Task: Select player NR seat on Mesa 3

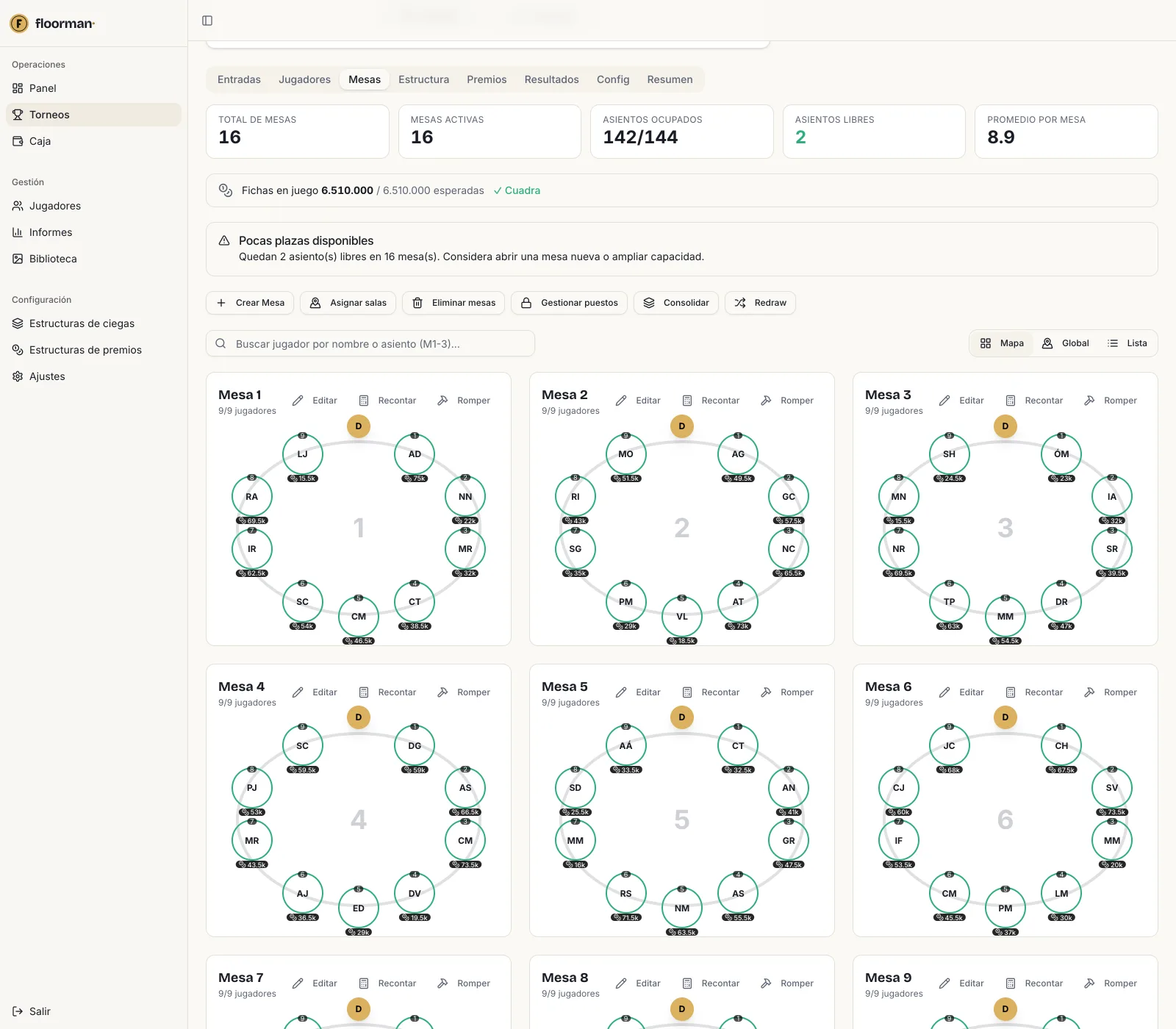Action: point(899,549)
